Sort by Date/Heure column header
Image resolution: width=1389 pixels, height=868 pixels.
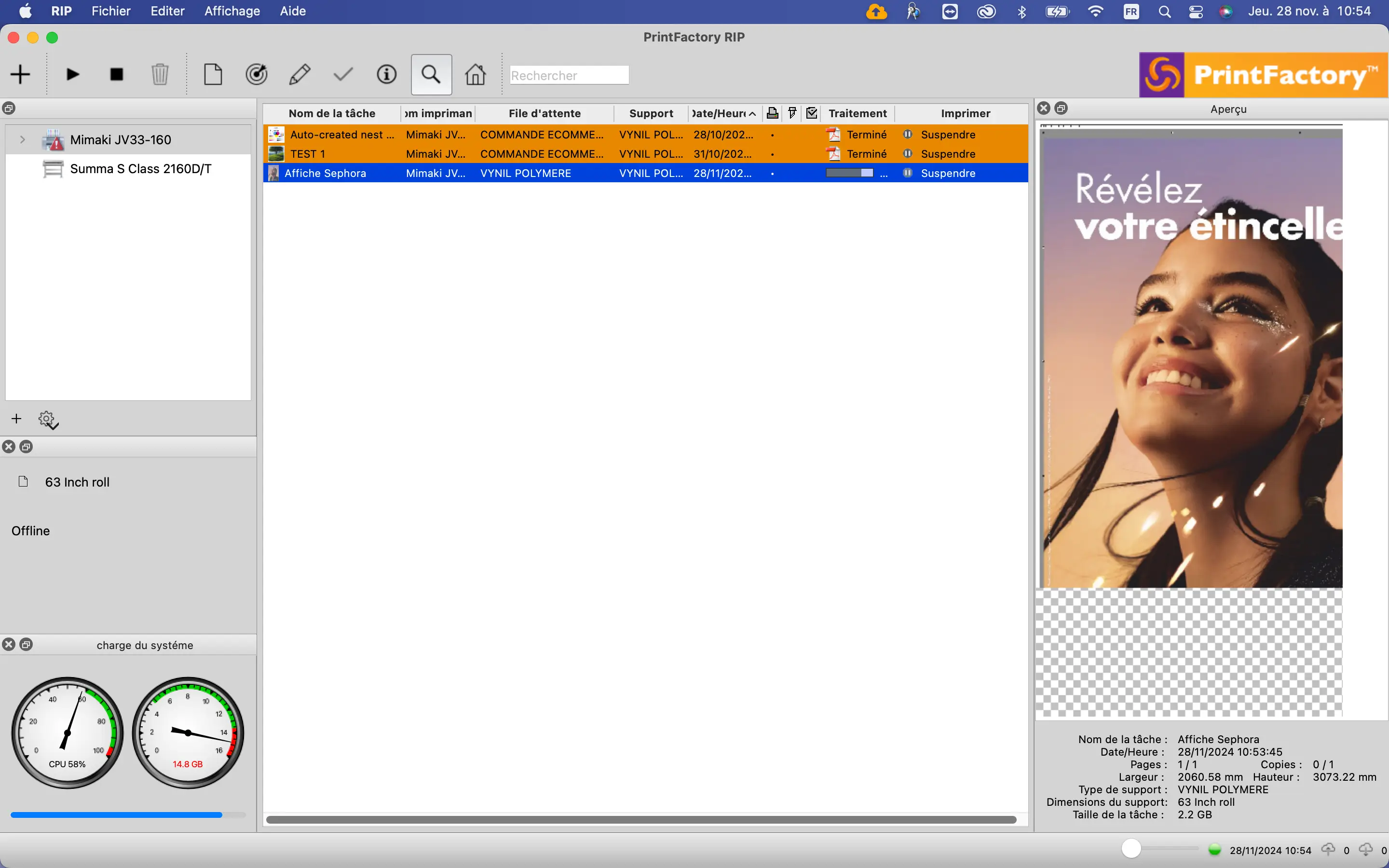point(724,113)
